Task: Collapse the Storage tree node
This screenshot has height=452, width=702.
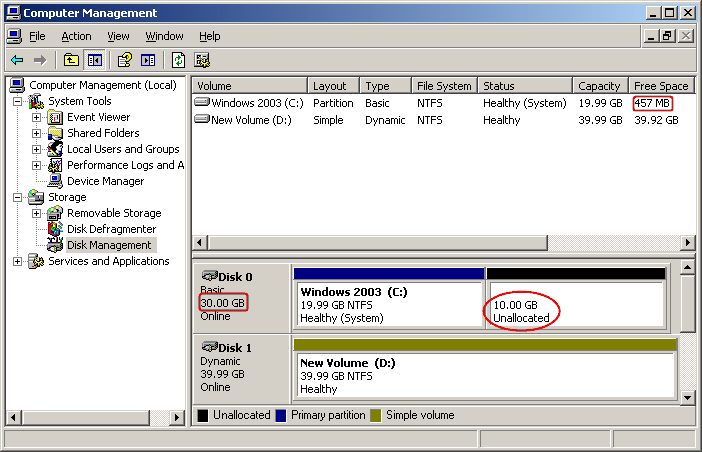Action: click(x=17, y=197)
